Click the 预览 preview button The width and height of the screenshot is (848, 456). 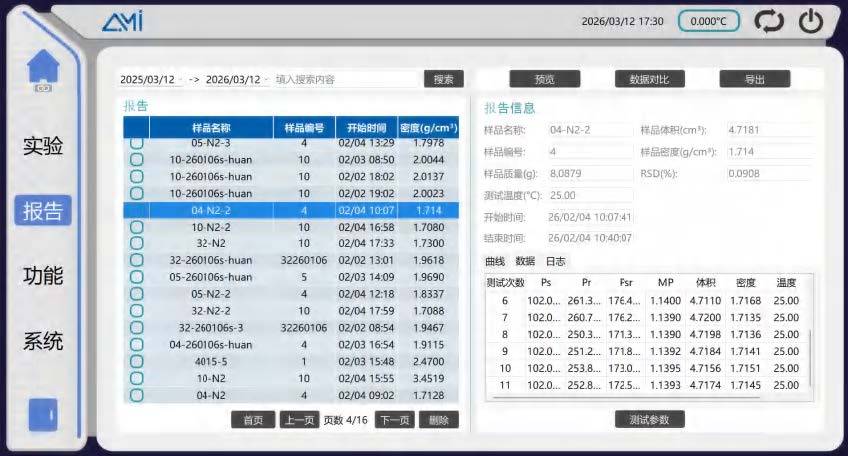coord(545,80)
